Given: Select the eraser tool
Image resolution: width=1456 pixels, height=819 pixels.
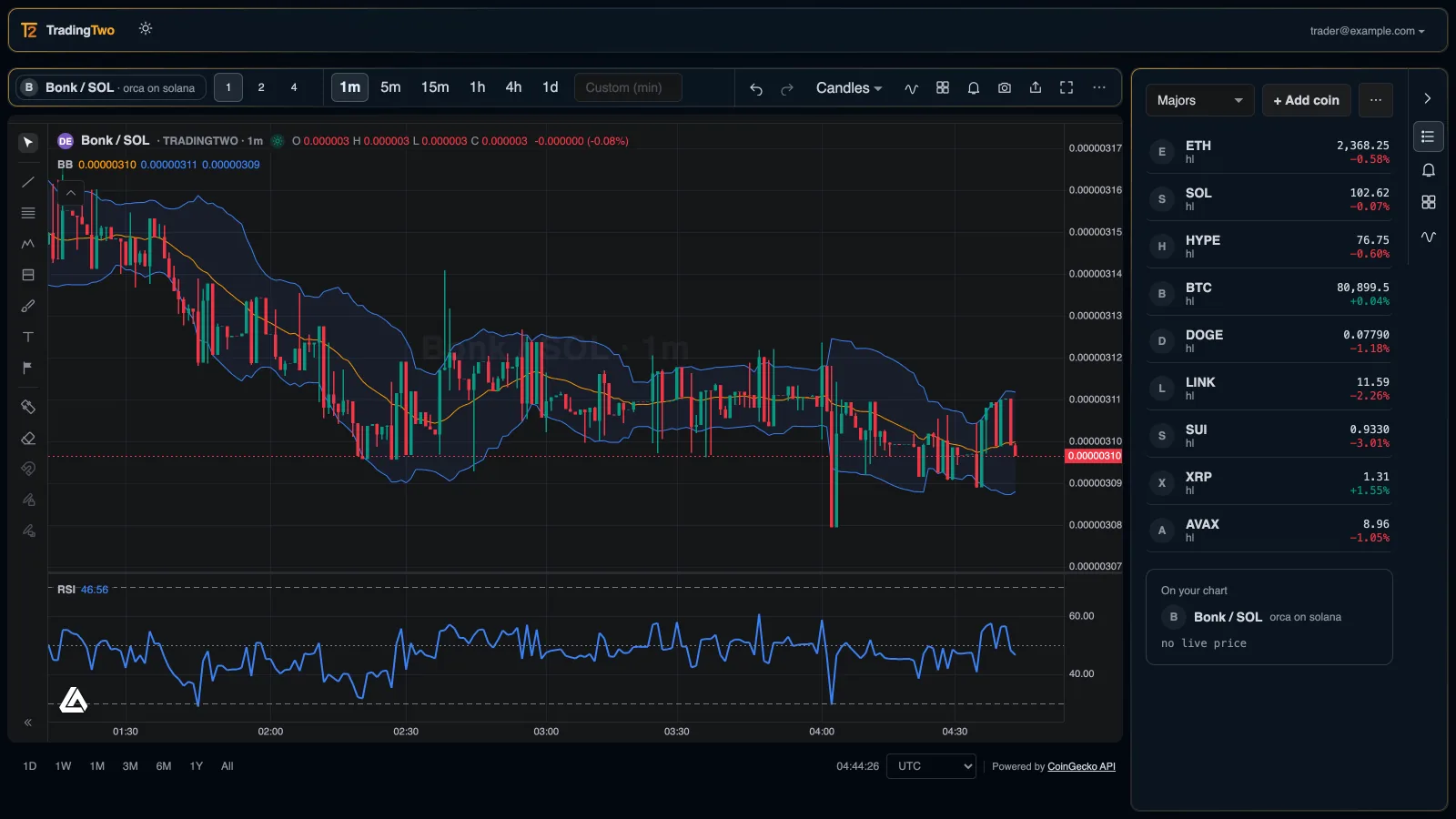Looking at the screenshot, I should (x=28, y=438).
